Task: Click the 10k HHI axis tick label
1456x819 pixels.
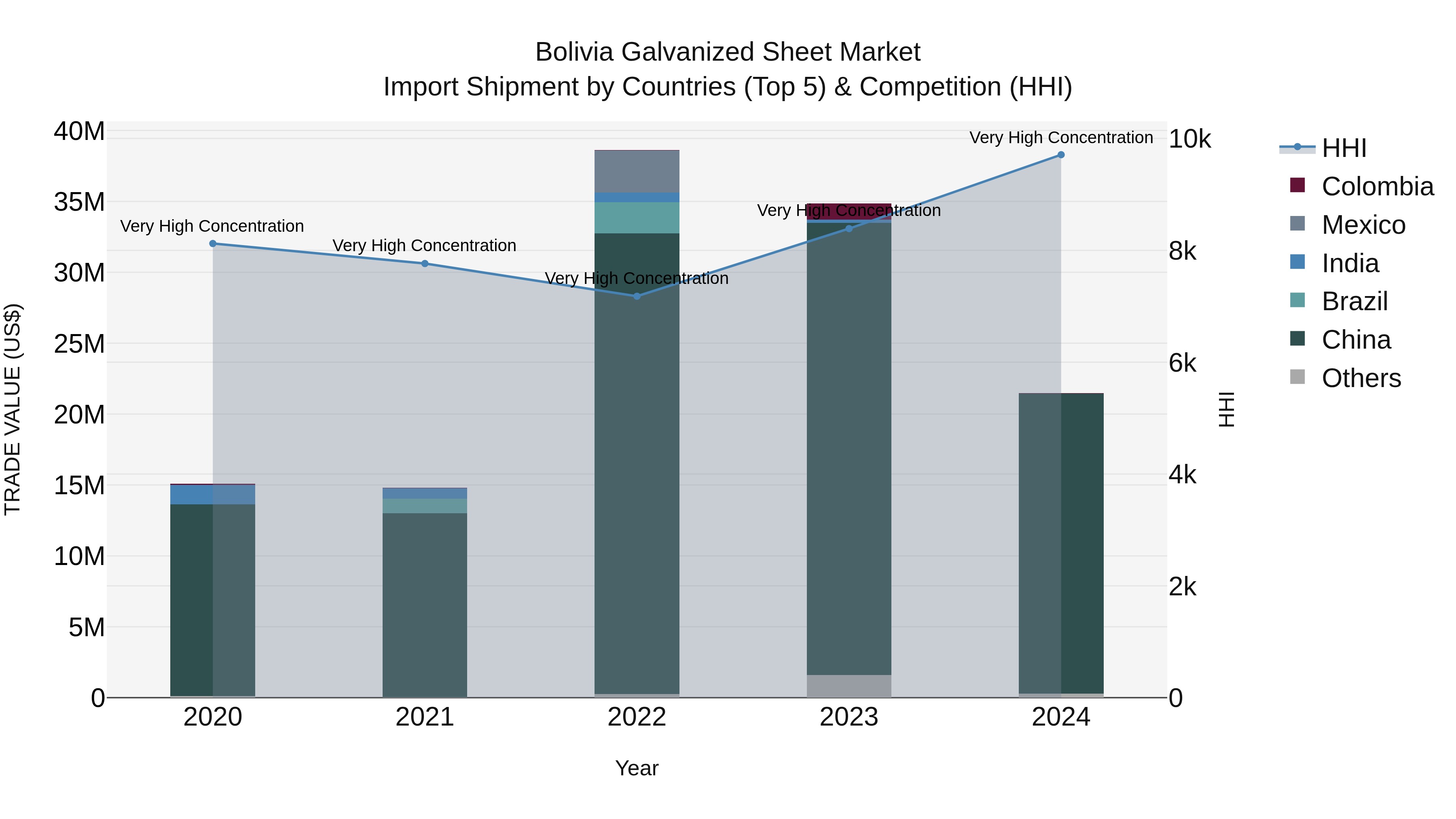Action: tap(1190, 138)
